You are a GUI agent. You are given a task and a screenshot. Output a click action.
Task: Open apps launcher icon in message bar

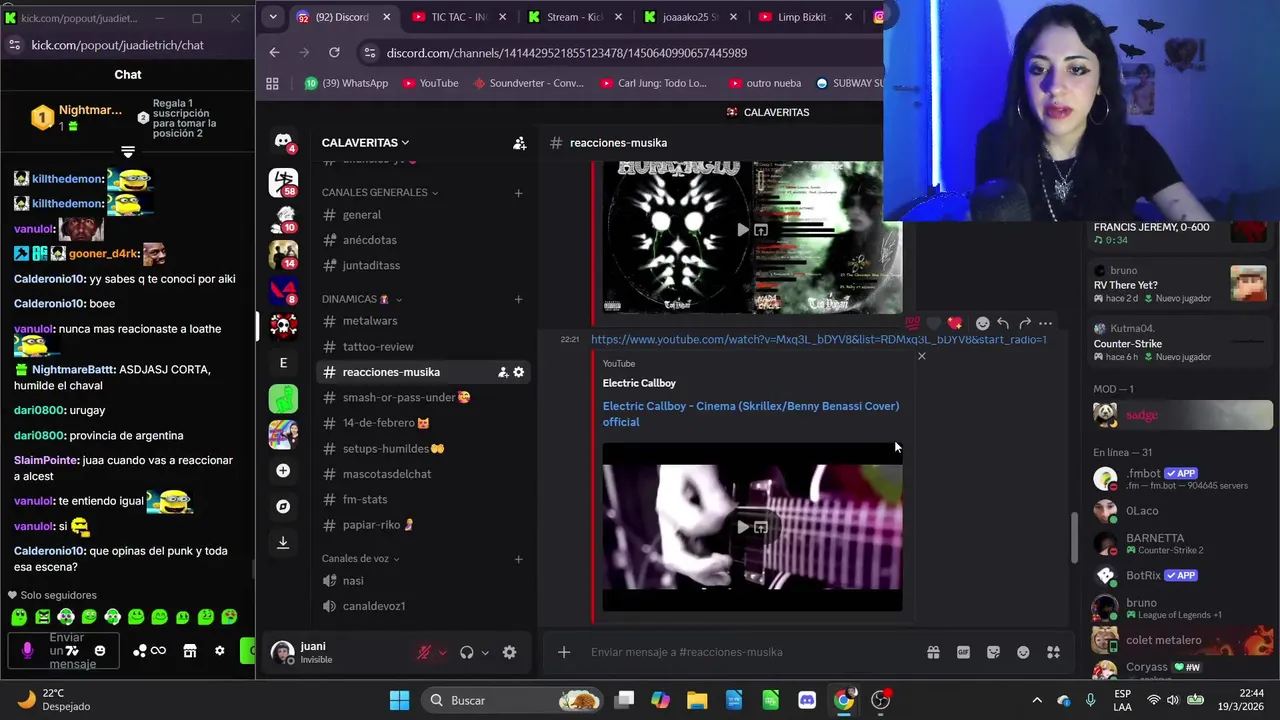coord(1053,652)
